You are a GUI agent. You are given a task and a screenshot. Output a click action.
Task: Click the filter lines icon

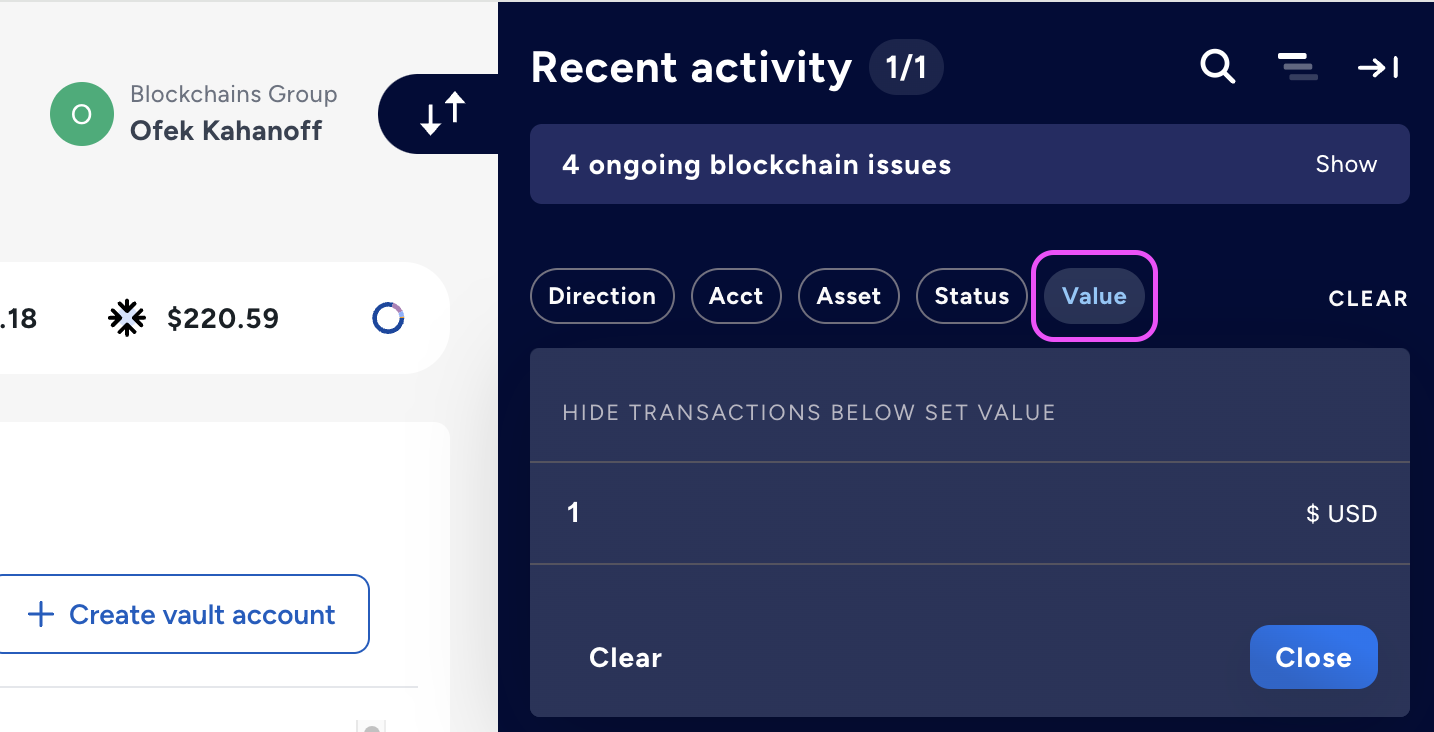[1297, 67]
